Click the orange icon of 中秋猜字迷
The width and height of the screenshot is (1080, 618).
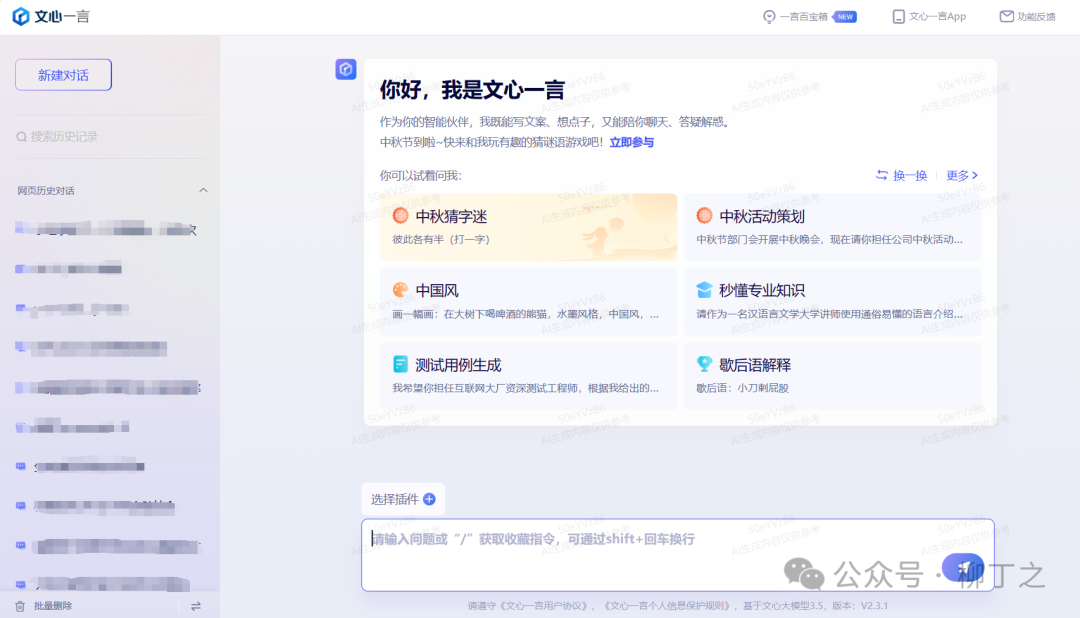400,216
